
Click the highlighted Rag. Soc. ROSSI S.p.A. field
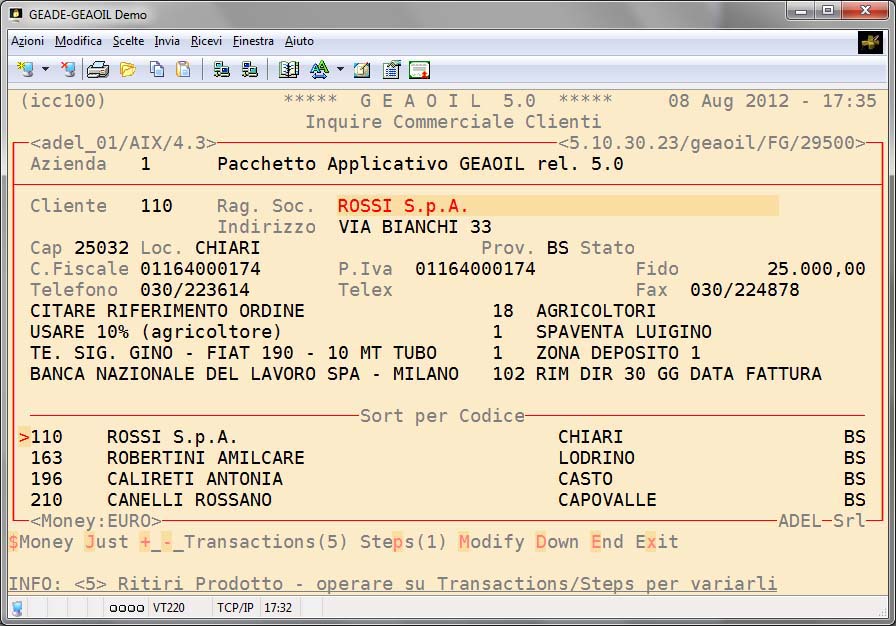557,206
